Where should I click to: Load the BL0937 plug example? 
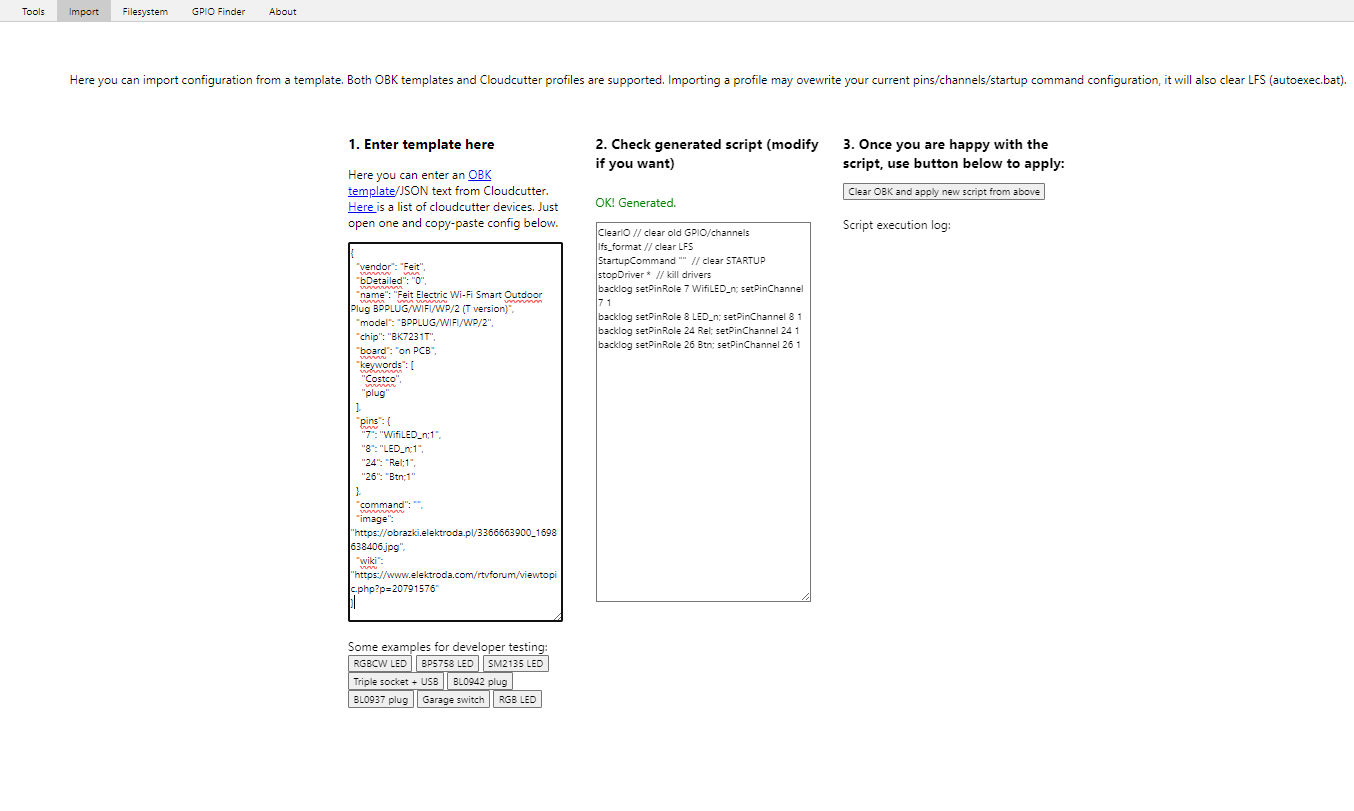click(x=381, y=700)
